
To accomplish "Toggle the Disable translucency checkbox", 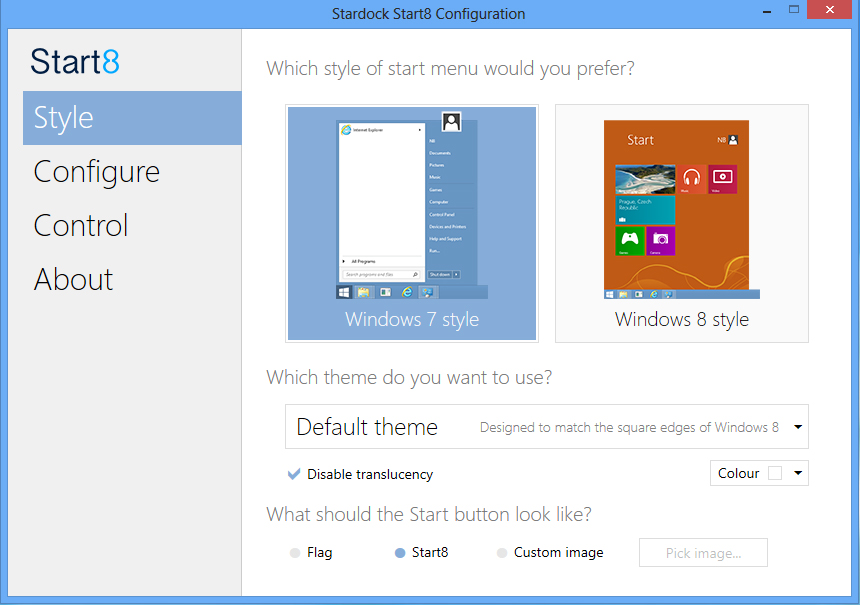I will (x=295, y=474).
